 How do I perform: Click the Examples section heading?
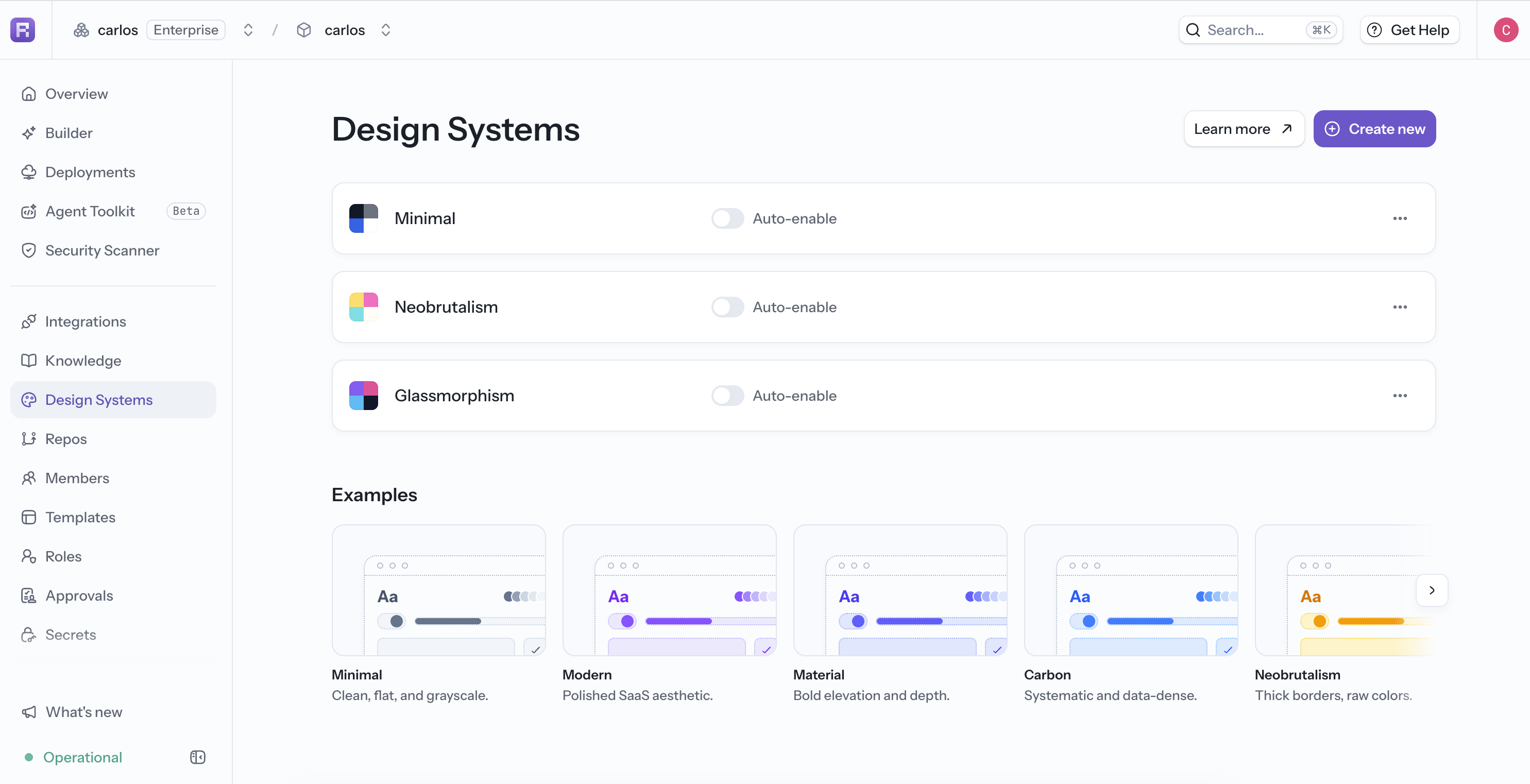point(374,495)
